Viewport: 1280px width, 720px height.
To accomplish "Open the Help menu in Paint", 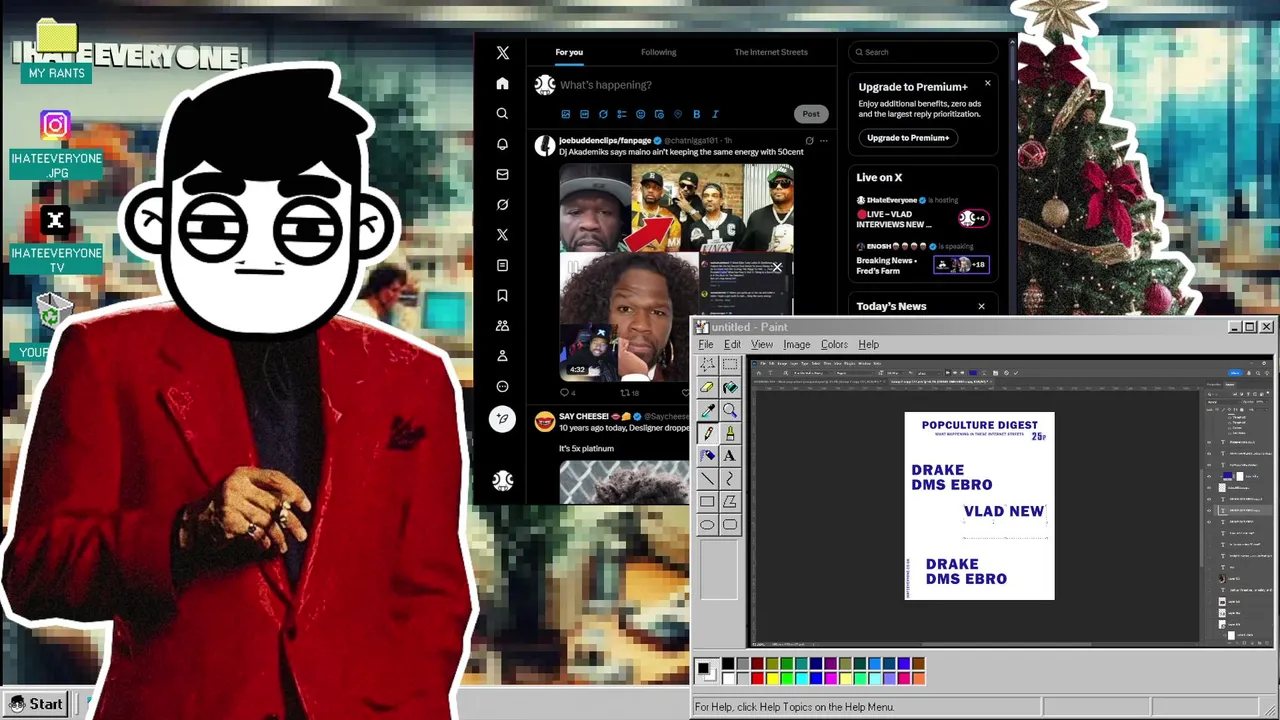I will (868, 344).
